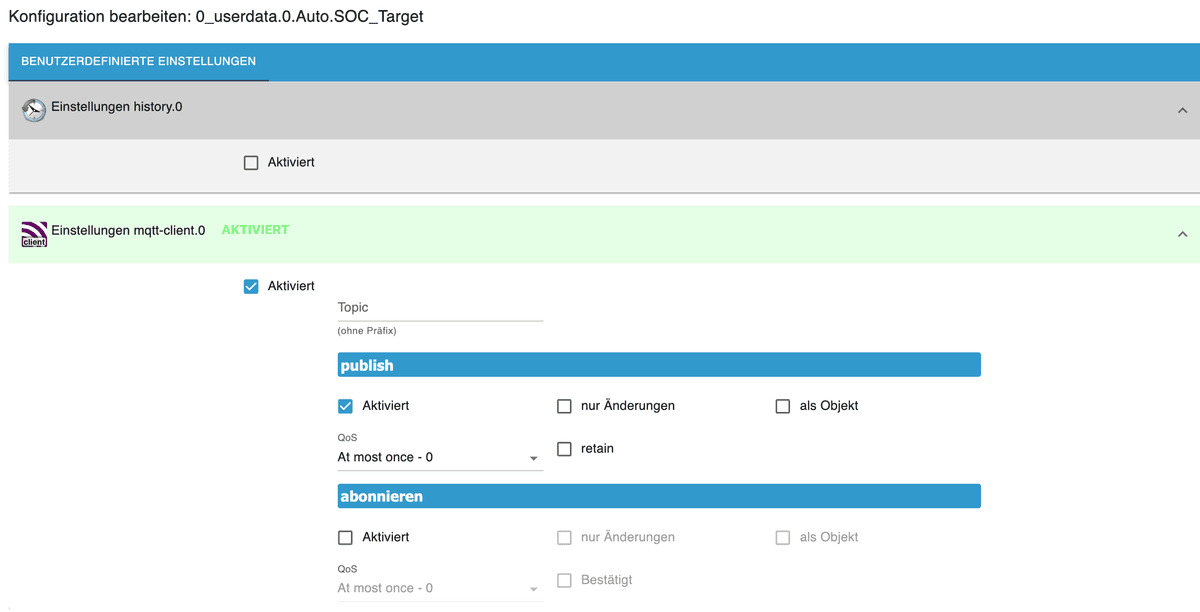
Task: Click the history.0 clock icon
Action: pos(34,110)
